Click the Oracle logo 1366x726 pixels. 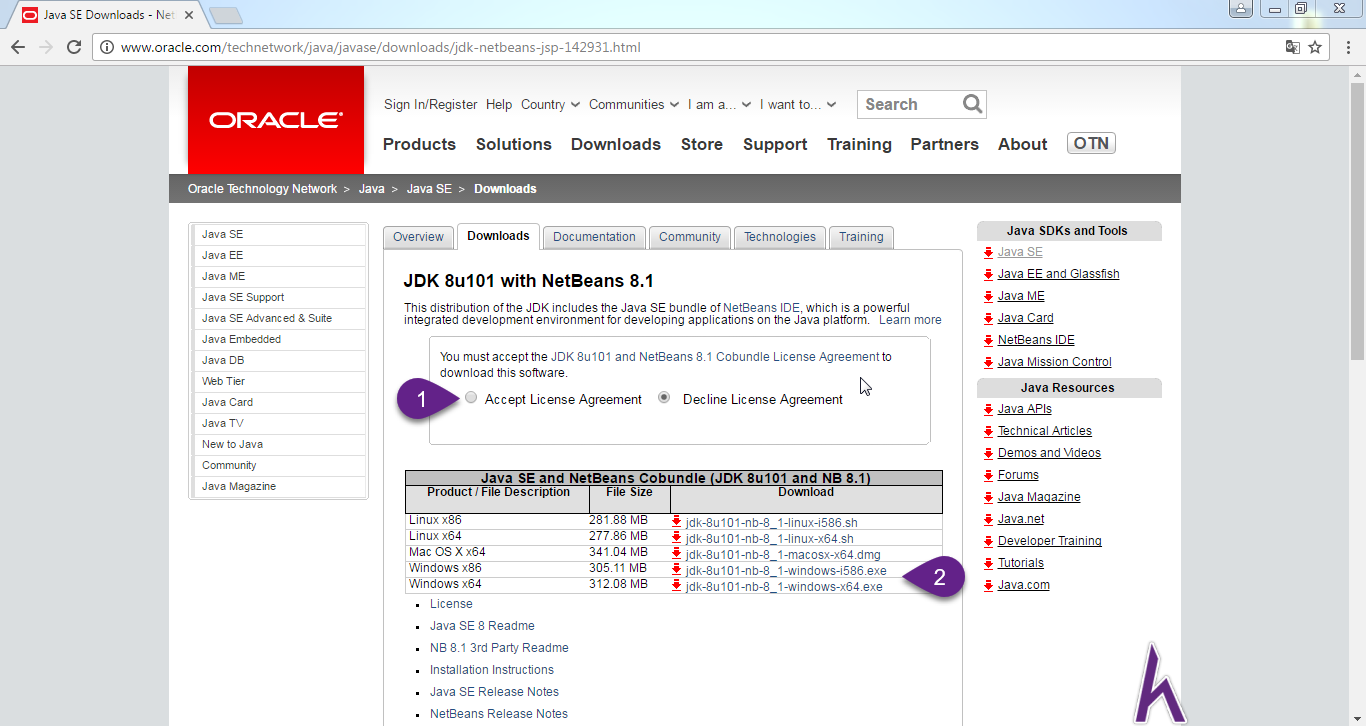(276, 120)
